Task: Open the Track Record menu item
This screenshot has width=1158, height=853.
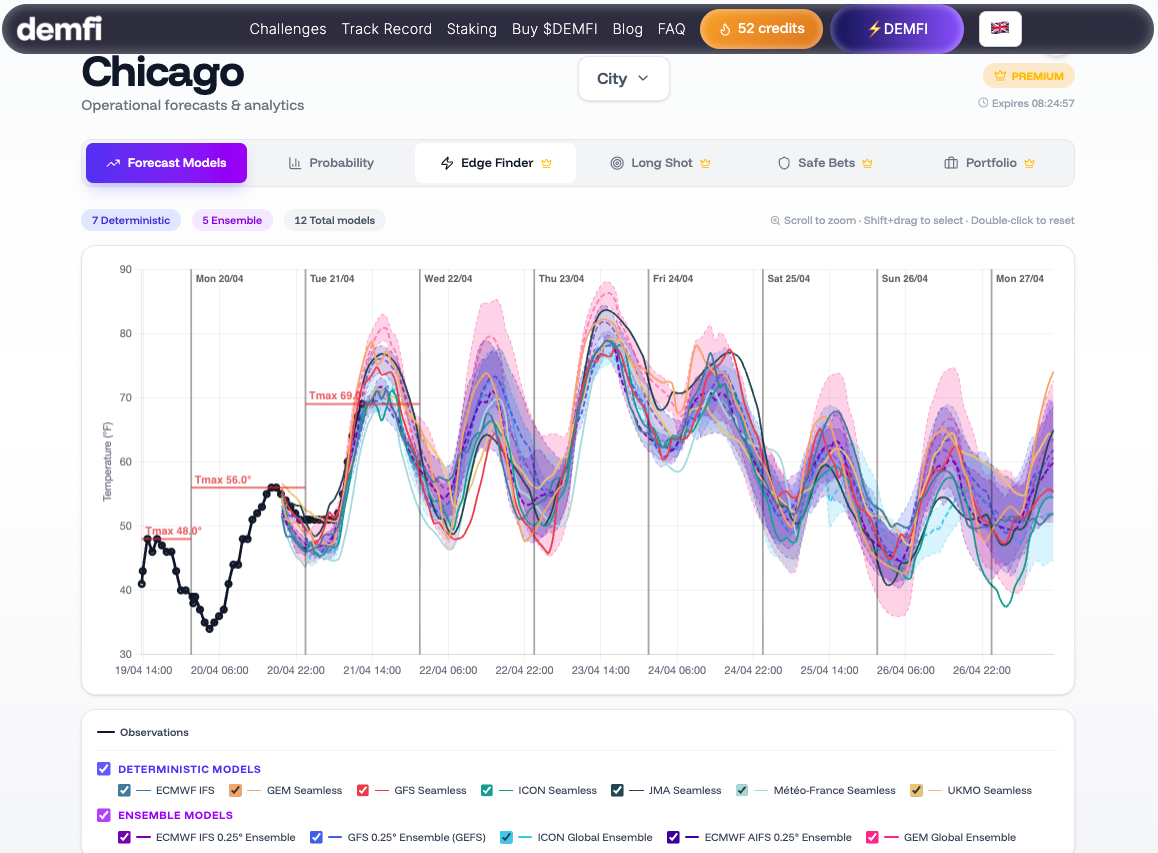Action: pos(386,29)
